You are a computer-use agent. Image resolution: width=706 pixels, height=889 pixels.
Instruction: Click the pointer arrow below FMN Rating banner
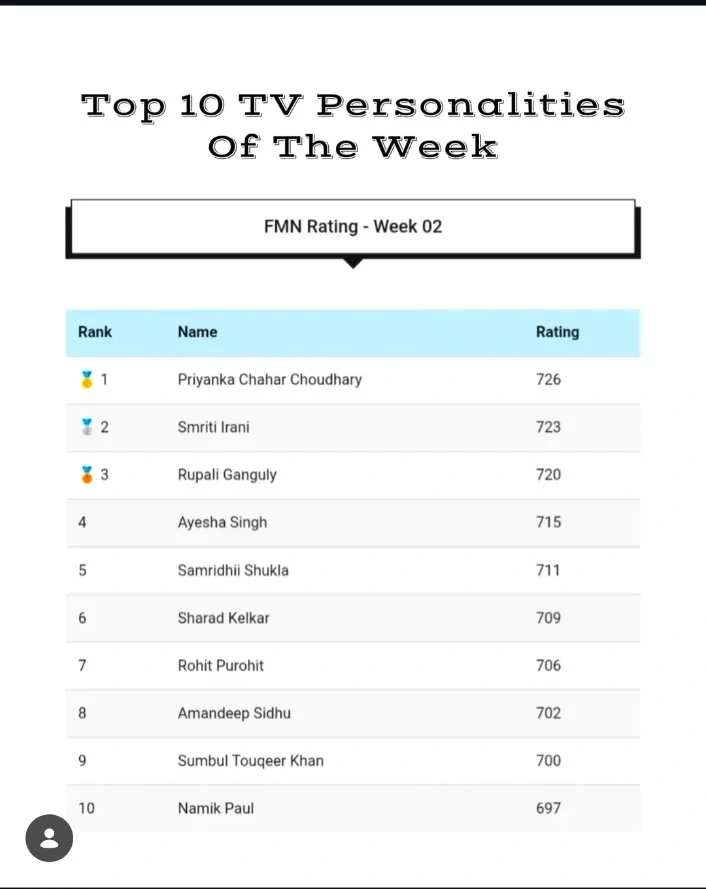pyautogui.click(x=352, y=263)
